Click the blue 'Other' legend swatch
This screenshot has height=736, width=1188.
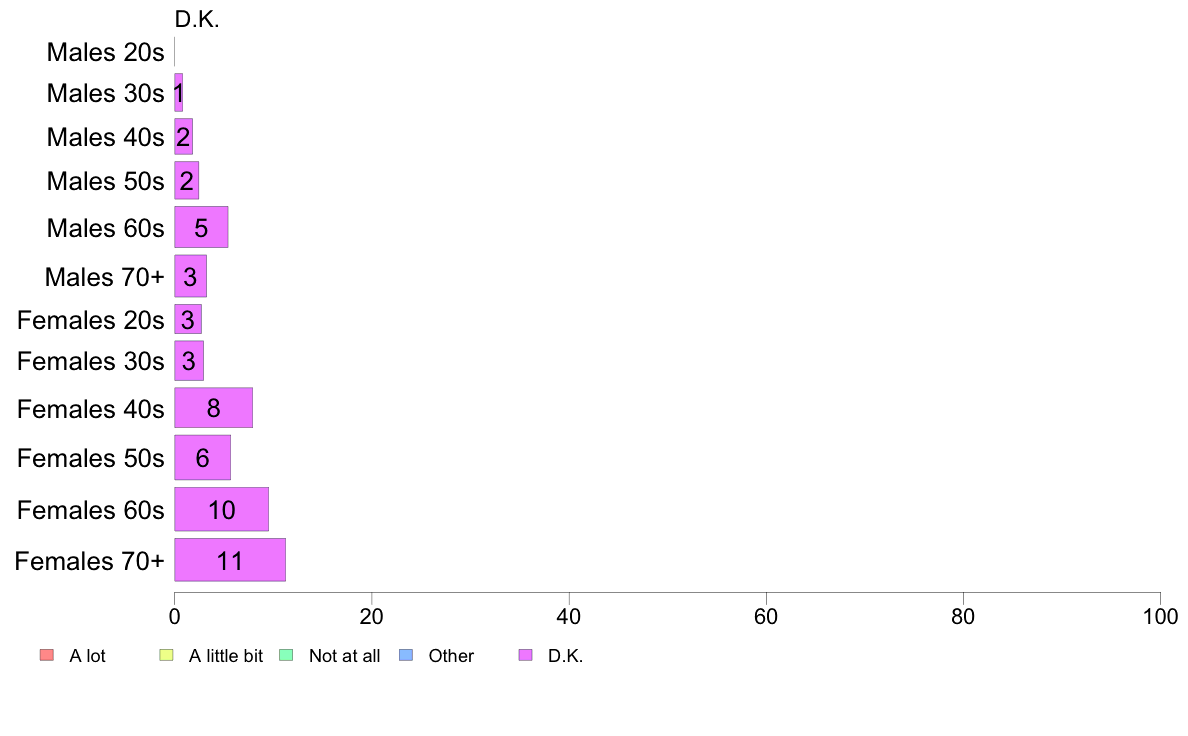click(406, 655)
